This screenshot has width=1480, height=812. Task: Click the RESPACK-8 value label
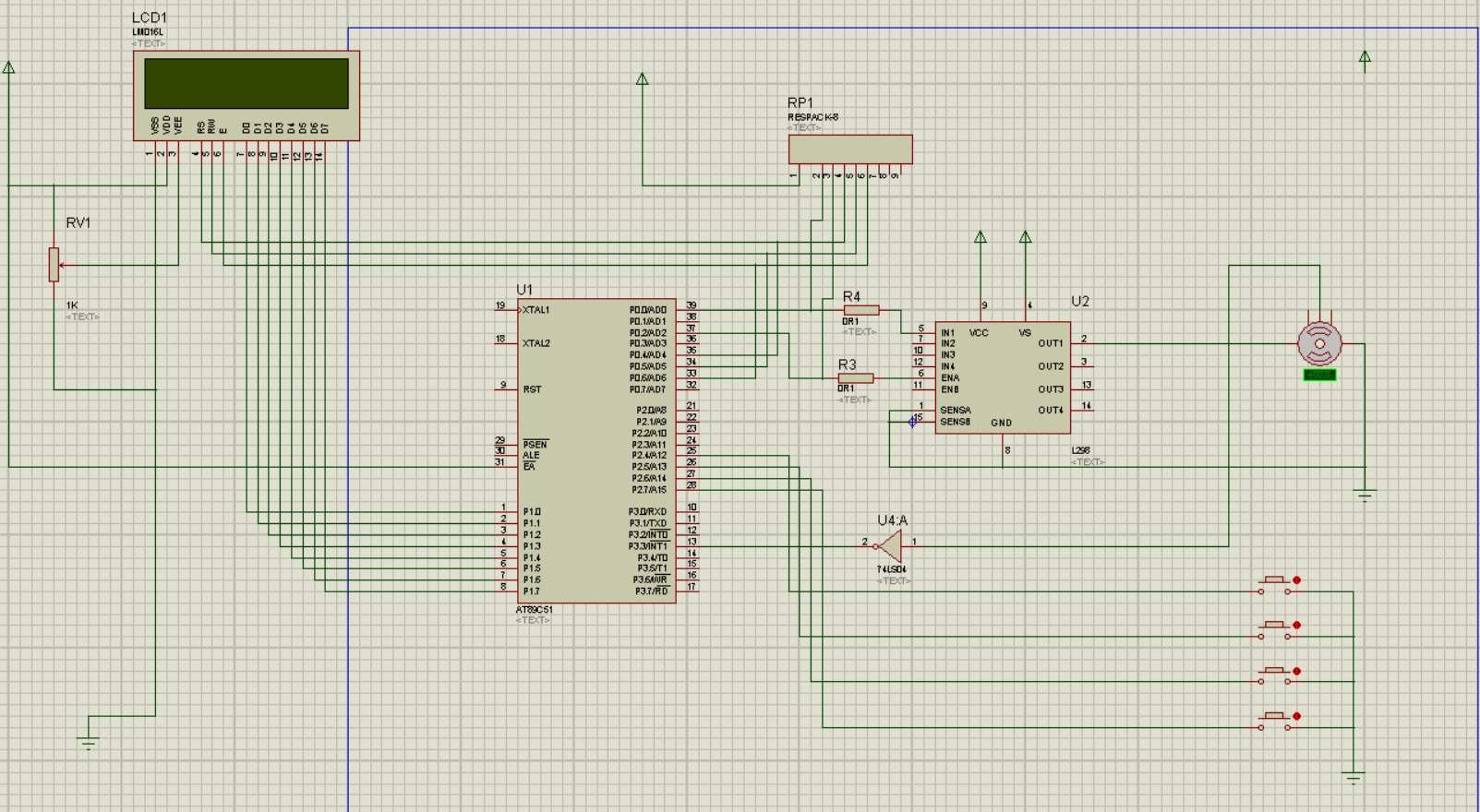[813, 118]
